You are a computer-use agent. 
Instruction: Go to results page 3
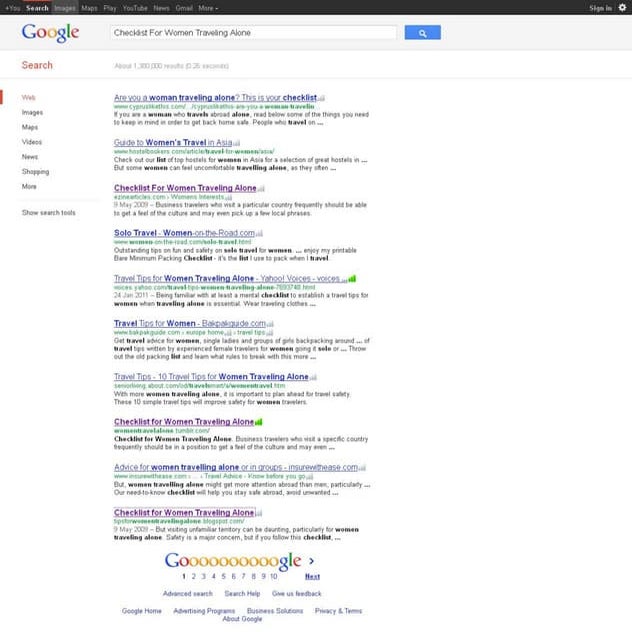pos(204,577)
